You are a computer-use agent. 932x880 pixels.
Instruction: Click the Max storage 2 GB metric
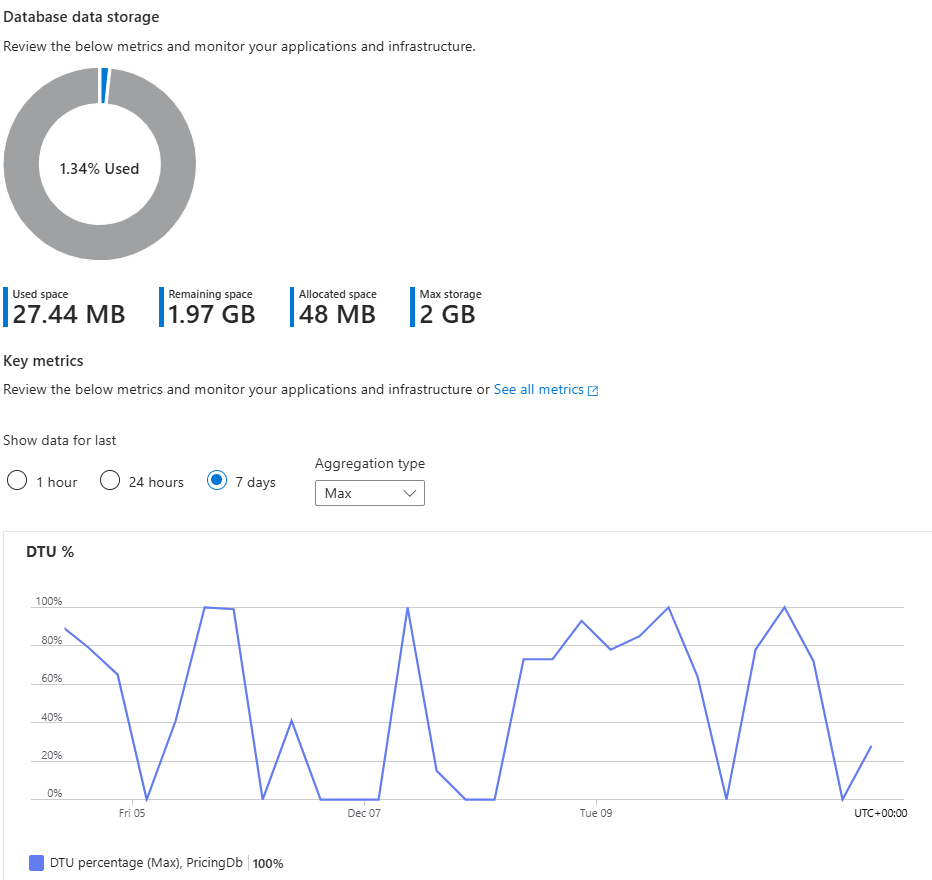tap(448, 307)
